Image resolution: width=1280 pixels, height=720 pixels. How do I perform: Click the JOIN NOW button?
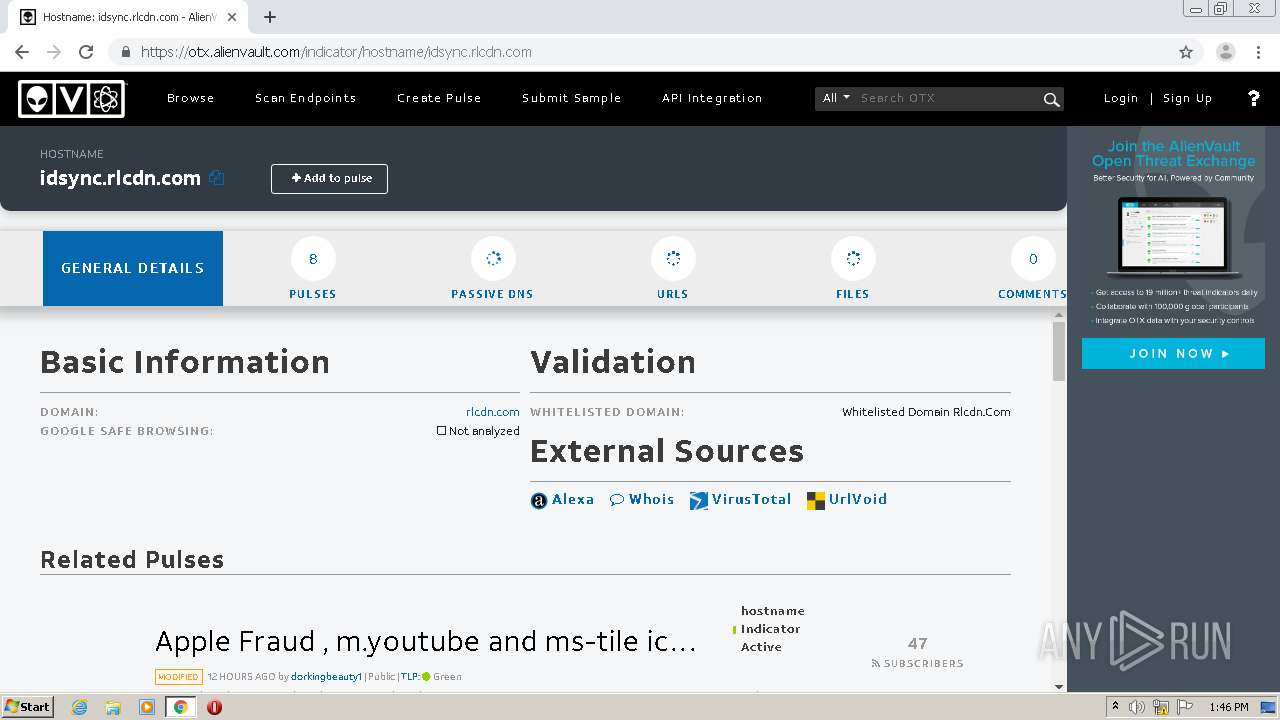click(1173, 354)
